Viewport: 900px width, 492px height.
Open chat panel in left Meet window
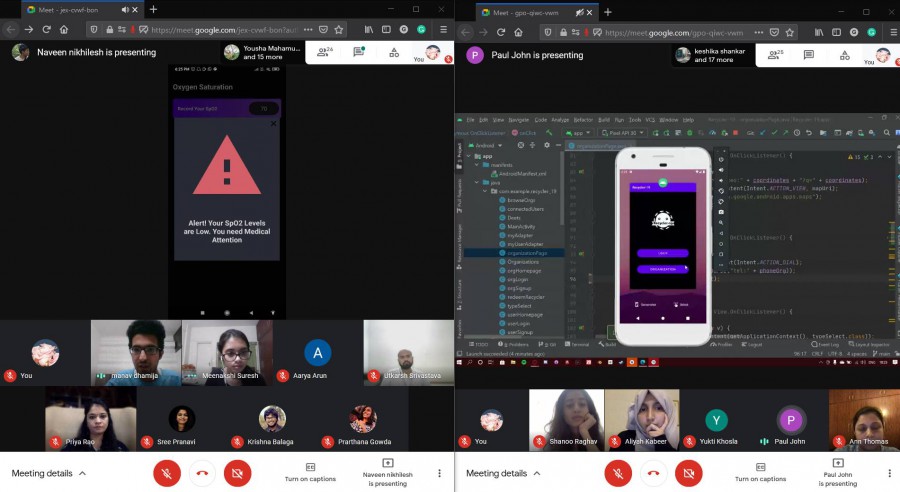click(359, 53)
